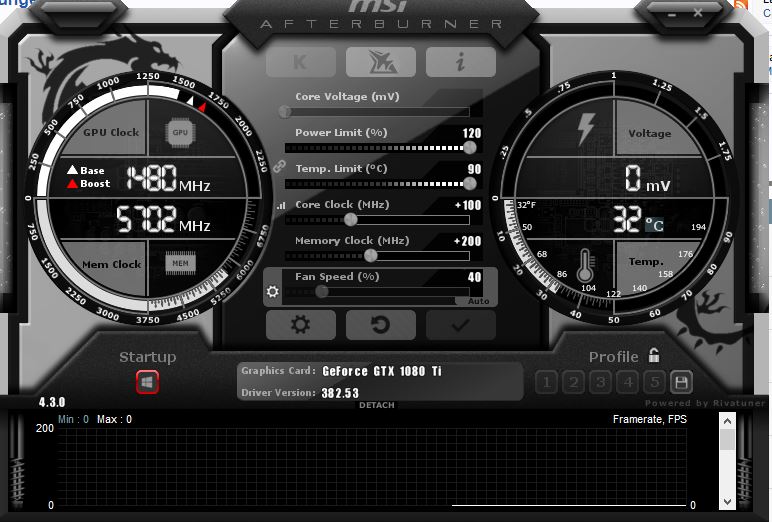Select profile slot 5
Image resolution: width=772 pixels, height=522 pixels.
654,382
